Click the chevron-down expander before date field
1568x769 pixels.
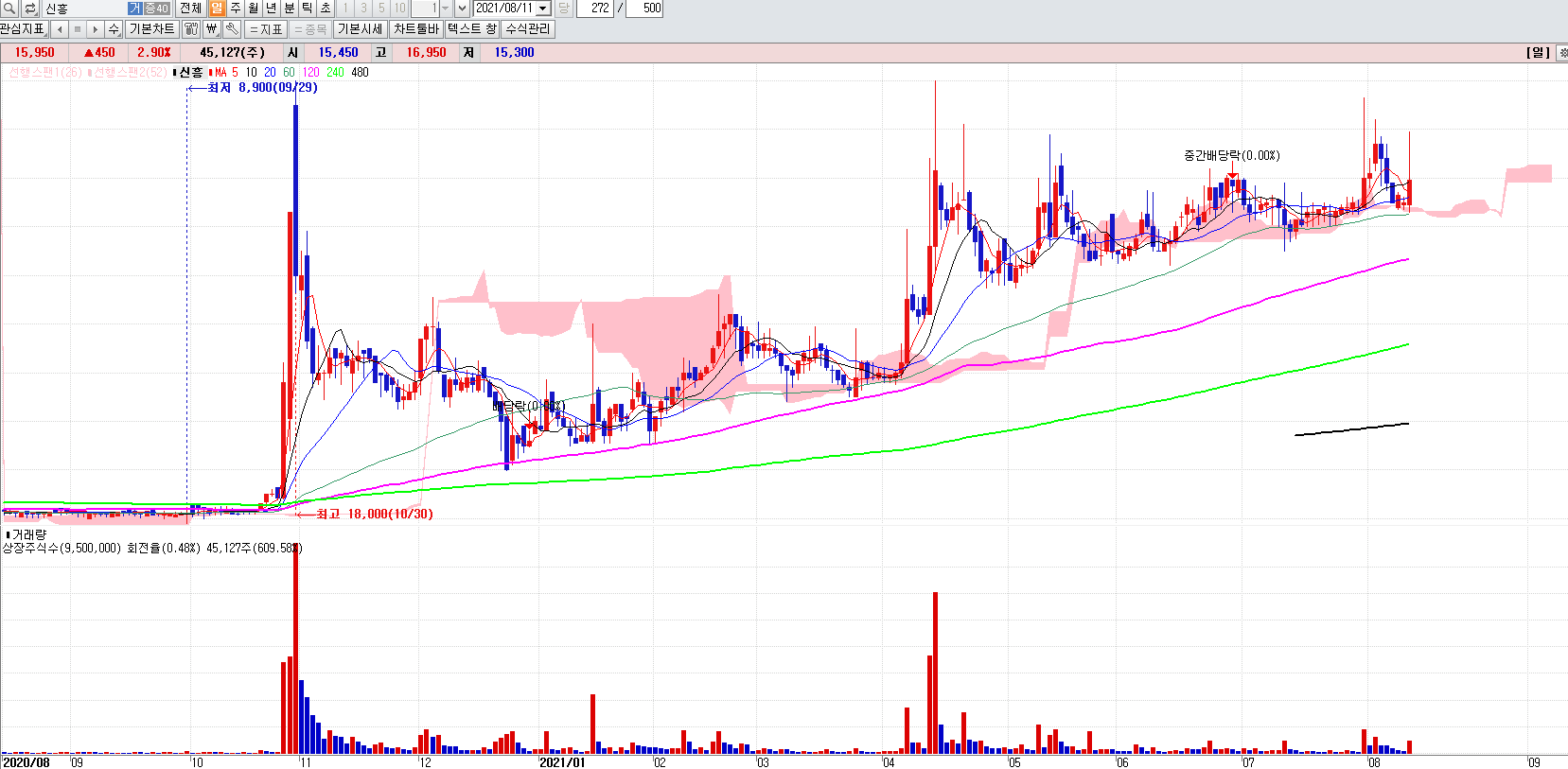tap(462, 9)
